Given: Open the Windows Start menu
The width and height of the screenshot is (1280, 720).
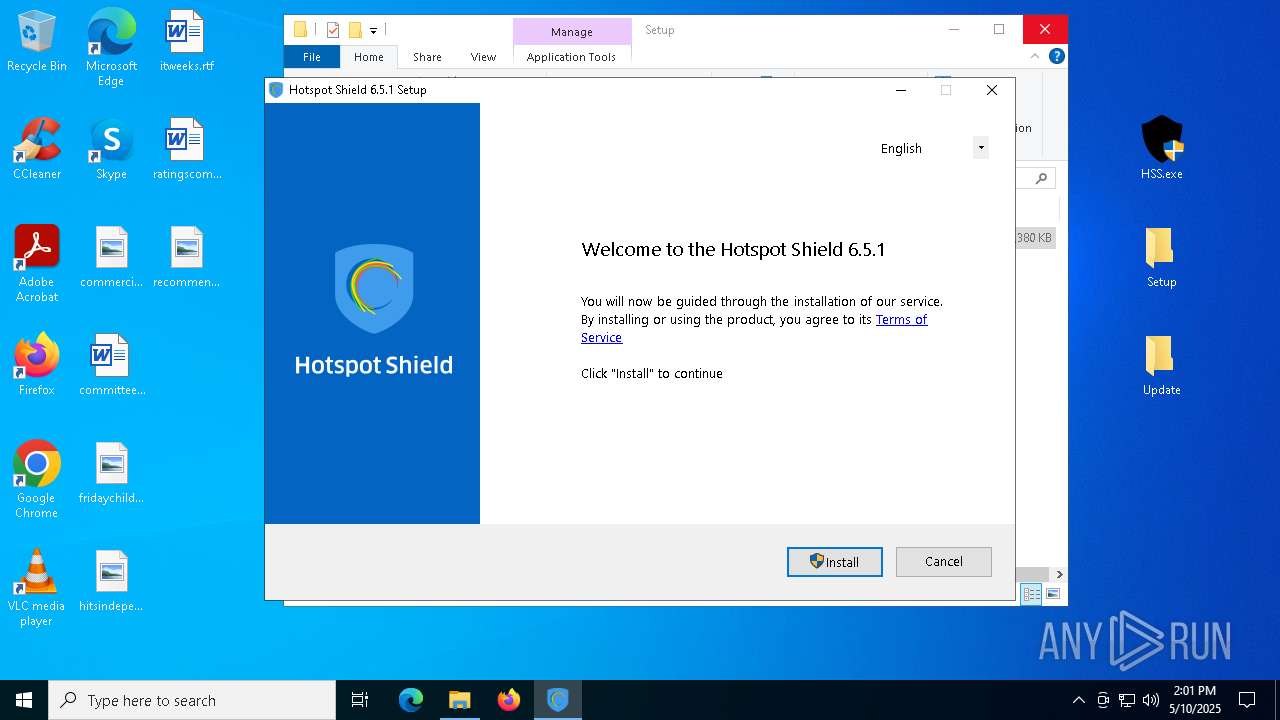Looking at the screenshot, I should (24, 700).
